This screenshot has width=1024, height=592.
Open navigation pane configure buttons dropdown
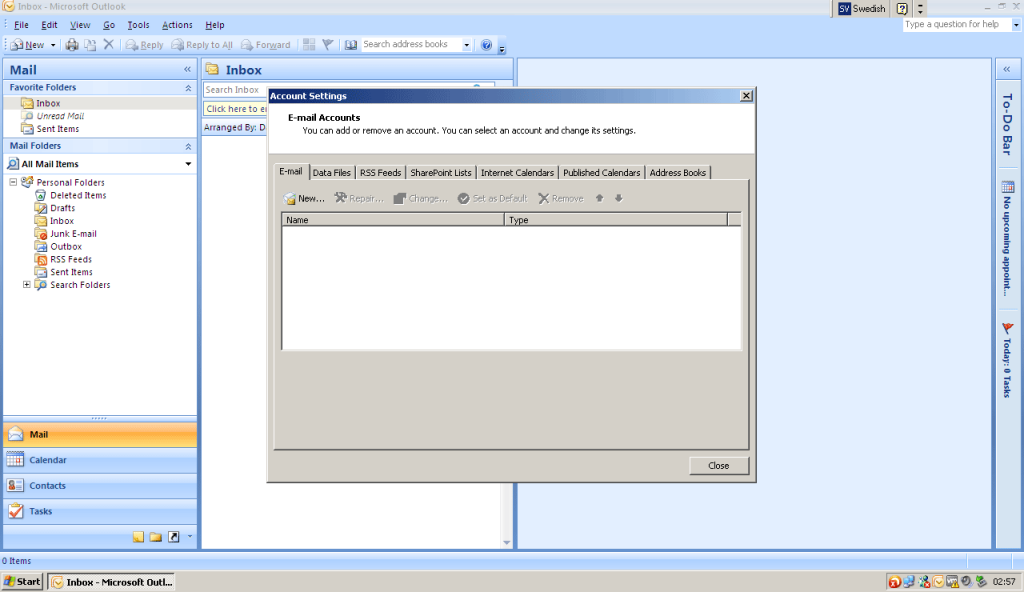point(190,536)
